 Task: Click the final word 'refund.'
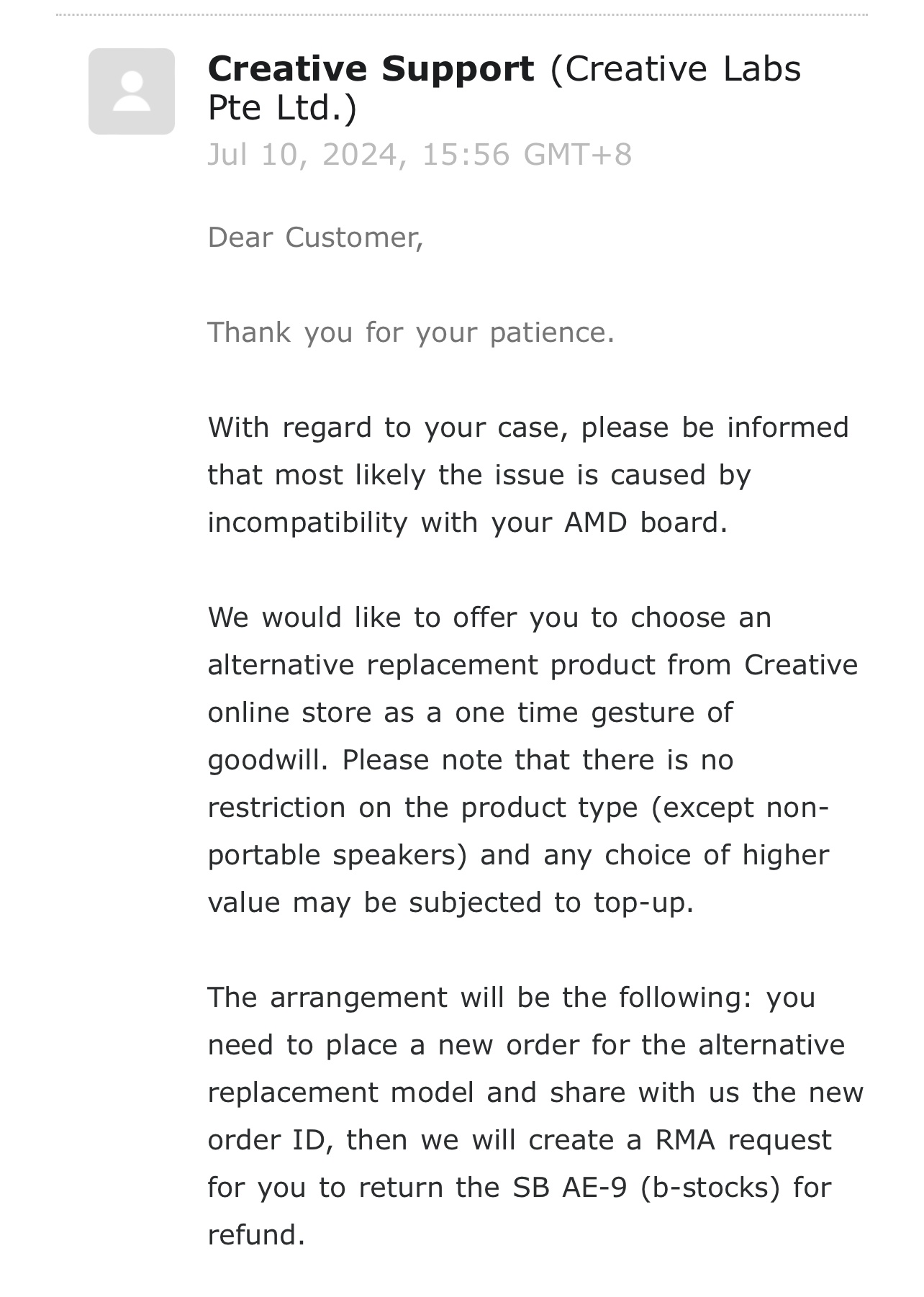coord(256,1236)
